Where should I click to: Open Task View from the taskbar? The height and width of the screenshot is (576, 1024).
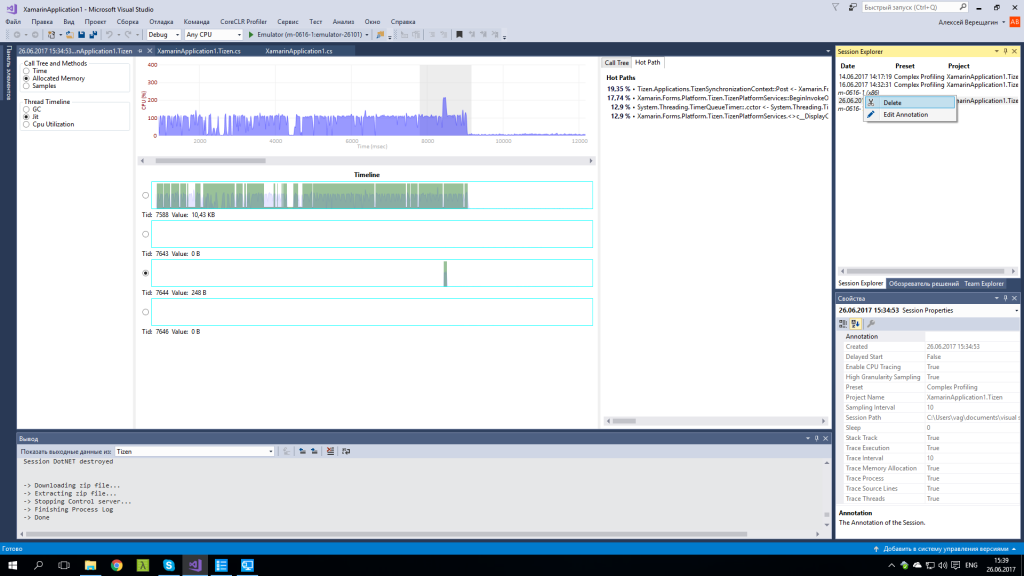(64, 566)
